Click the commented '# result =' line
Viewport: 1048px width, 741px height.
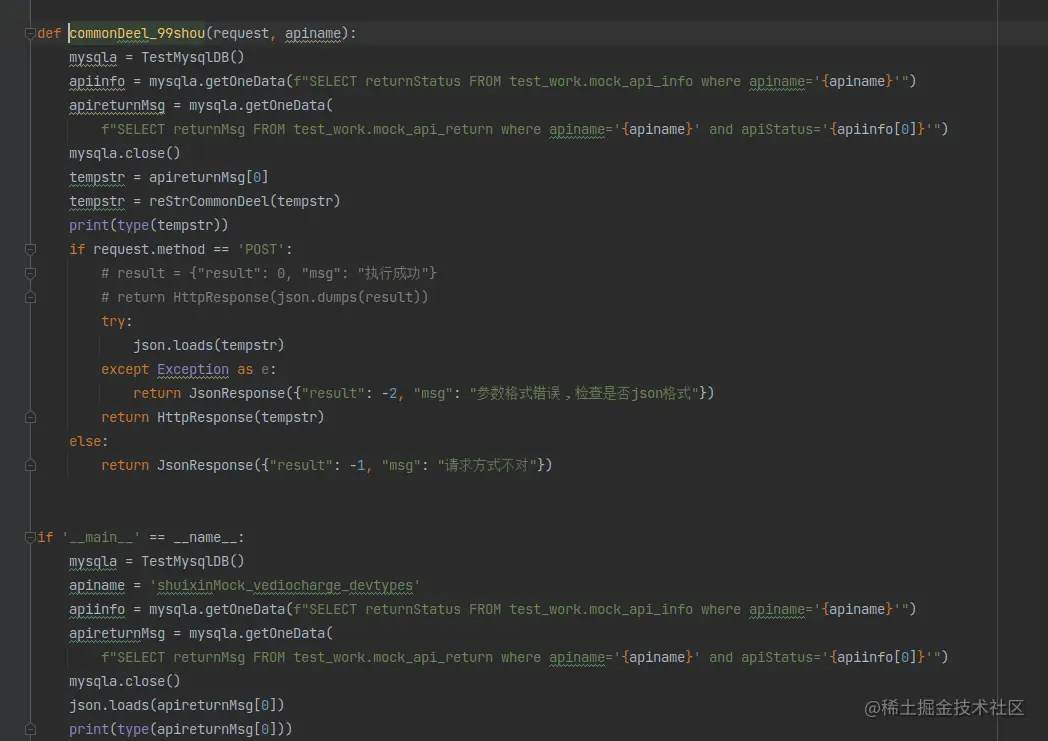269,273
